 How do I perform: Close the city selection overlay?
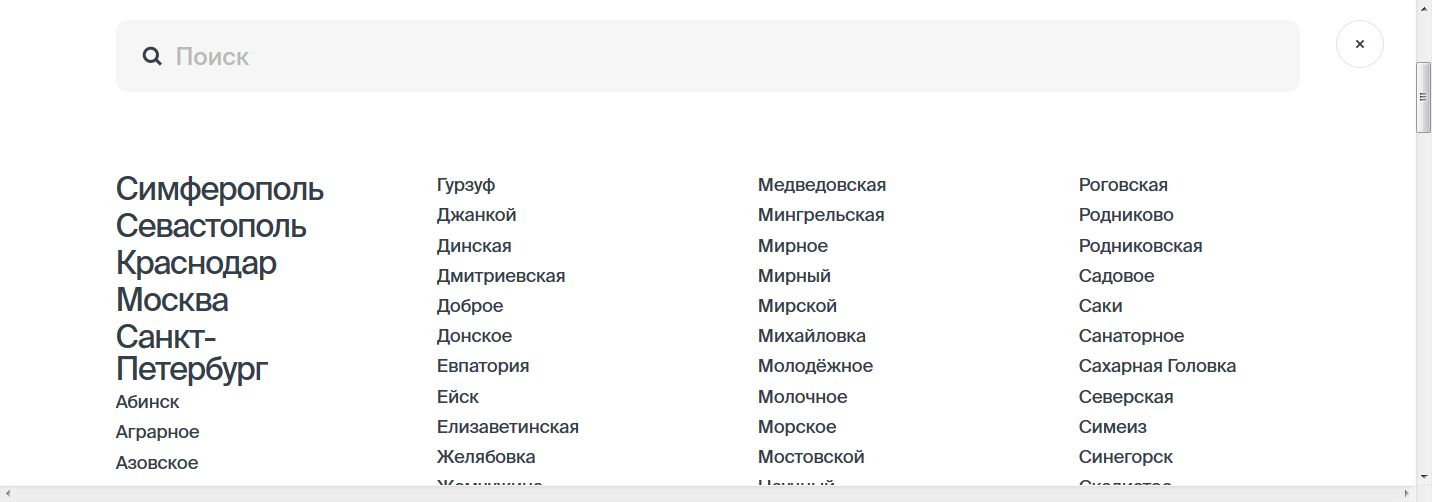pos(1359,44)
